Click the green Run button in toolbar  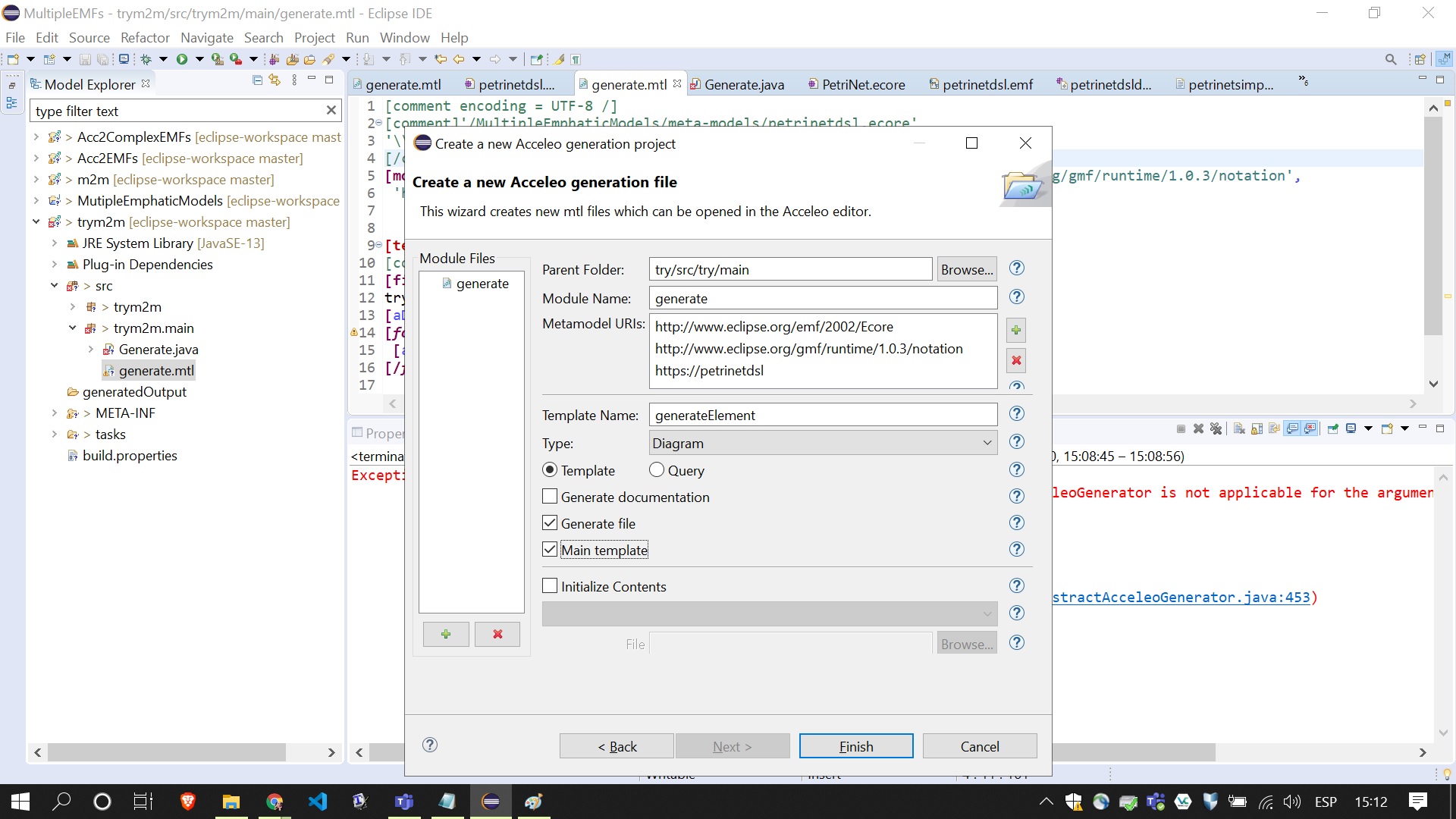182,59
